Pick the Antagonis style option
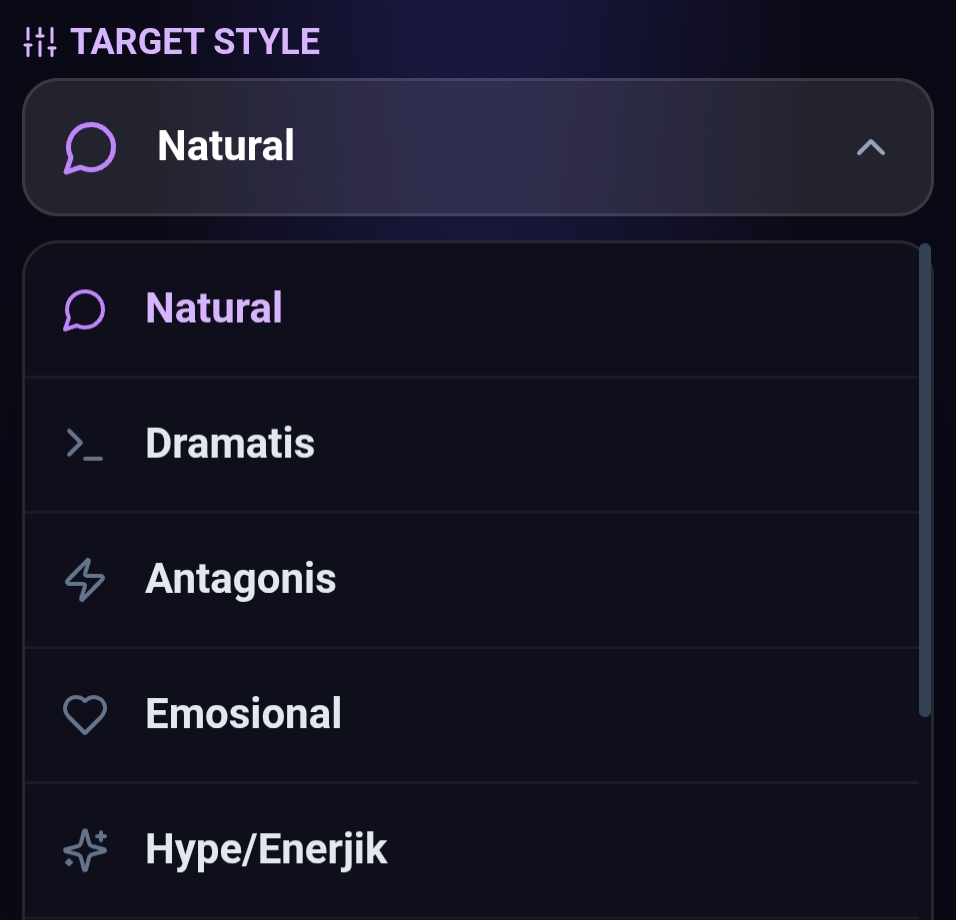 point(241,579)
